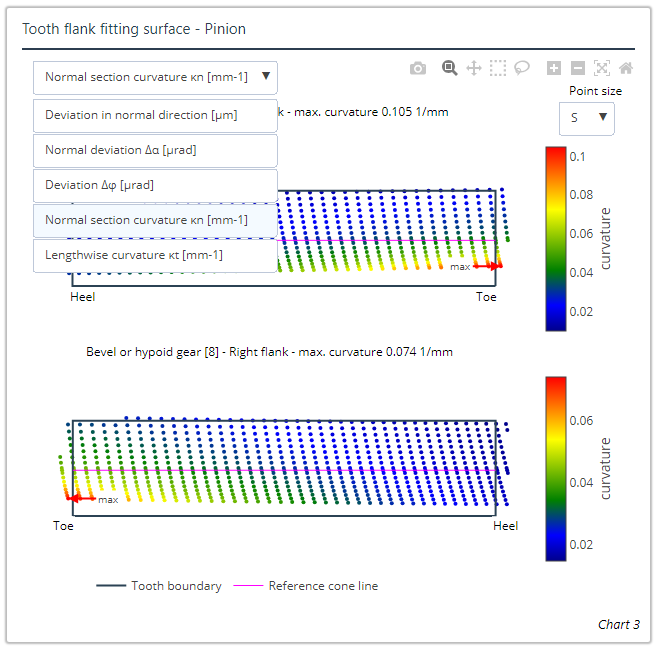Click the Zoom In plus icon
The width and height of the screenshot is (655, 648).
coord(554,68)
